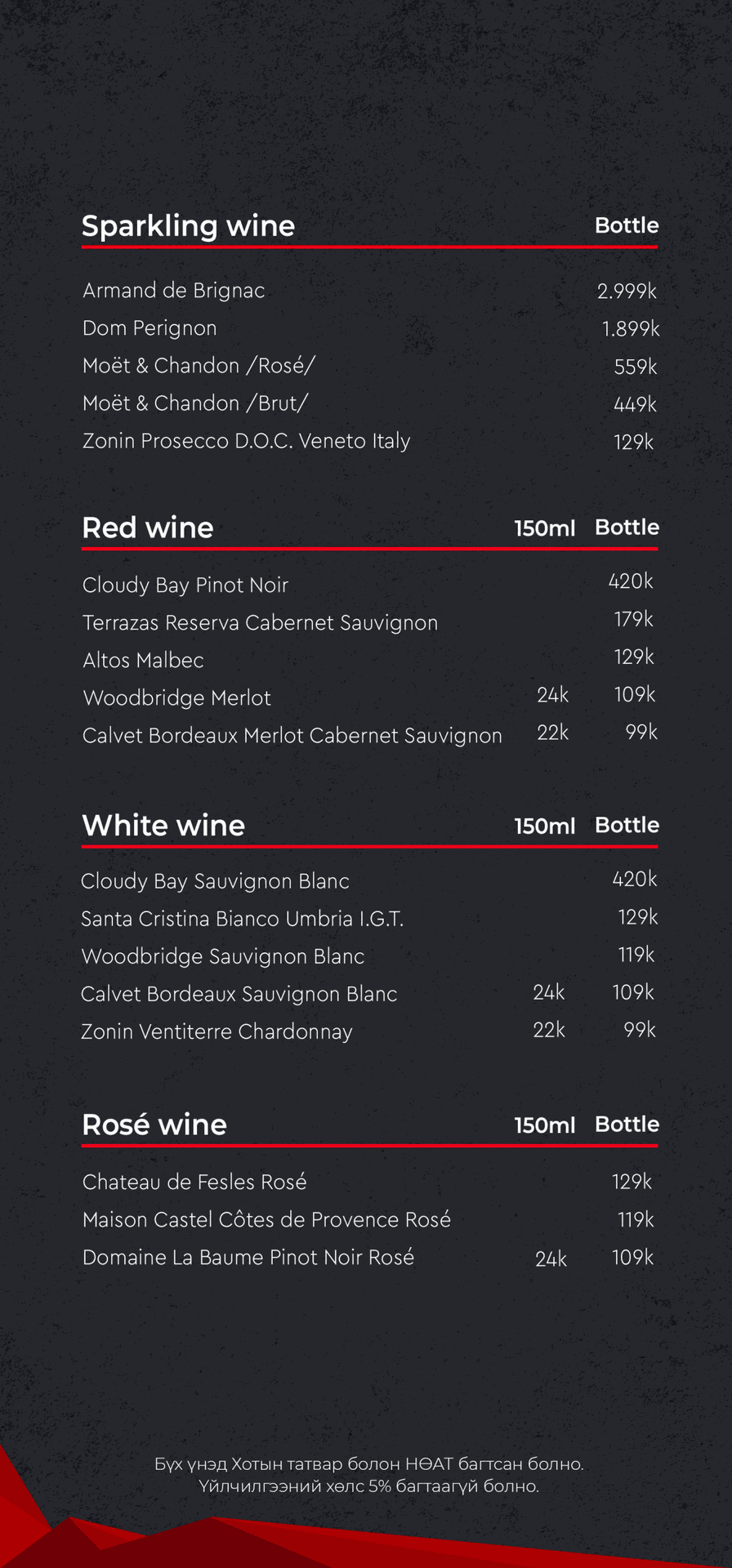Tap the 22k glass price for Zonin Chardonnay
This screenshot has height=1568, width=732.
pyautogui.click(x=549, y=1030)
